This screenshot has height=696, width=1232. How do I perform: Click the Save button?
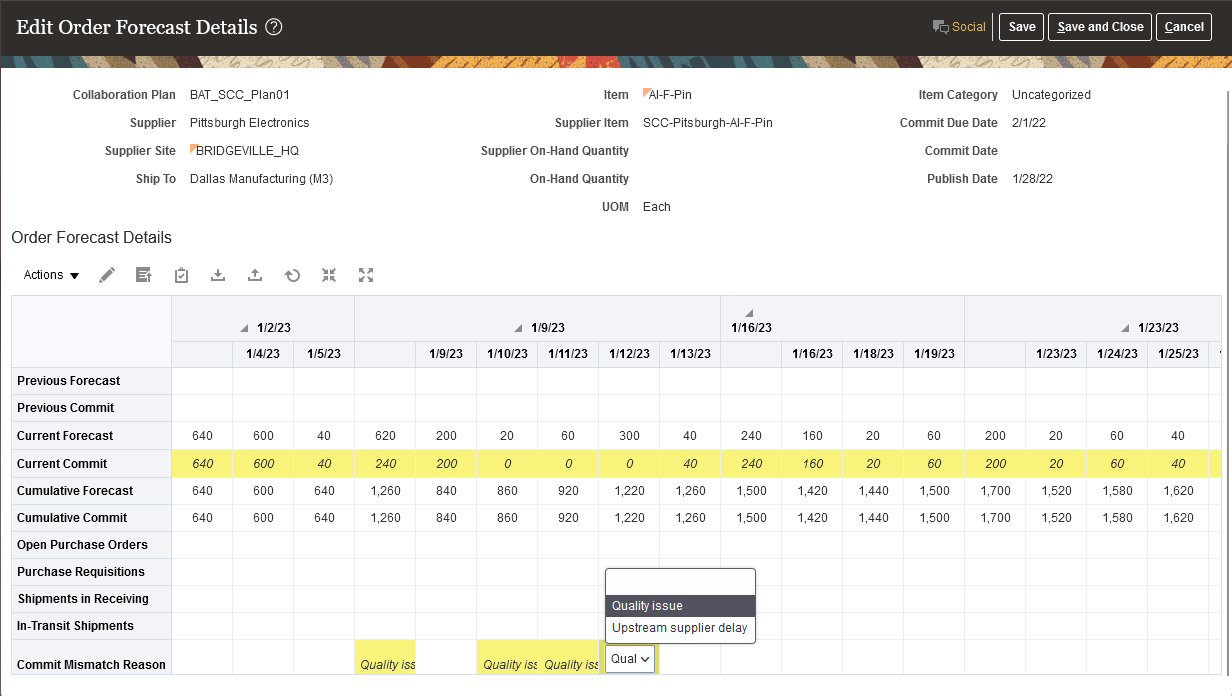click(1022, 27)
